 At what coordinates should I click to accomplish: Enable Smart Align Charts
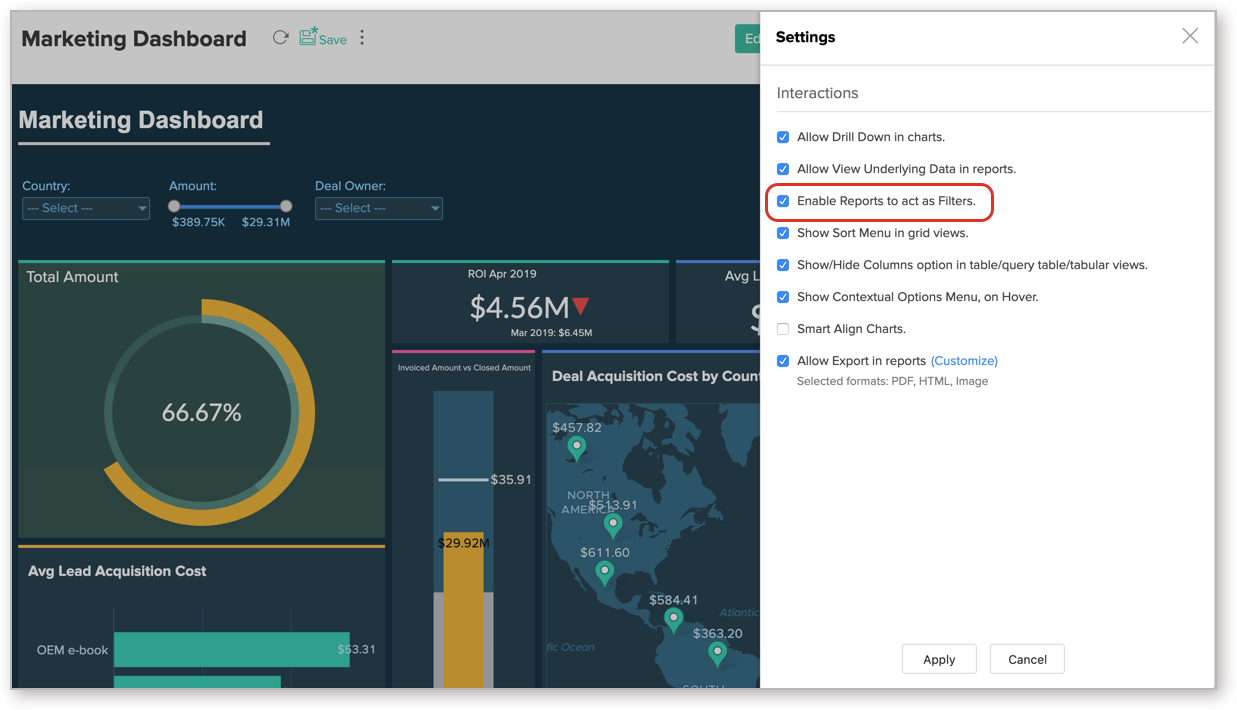click(x=783, y=328)
